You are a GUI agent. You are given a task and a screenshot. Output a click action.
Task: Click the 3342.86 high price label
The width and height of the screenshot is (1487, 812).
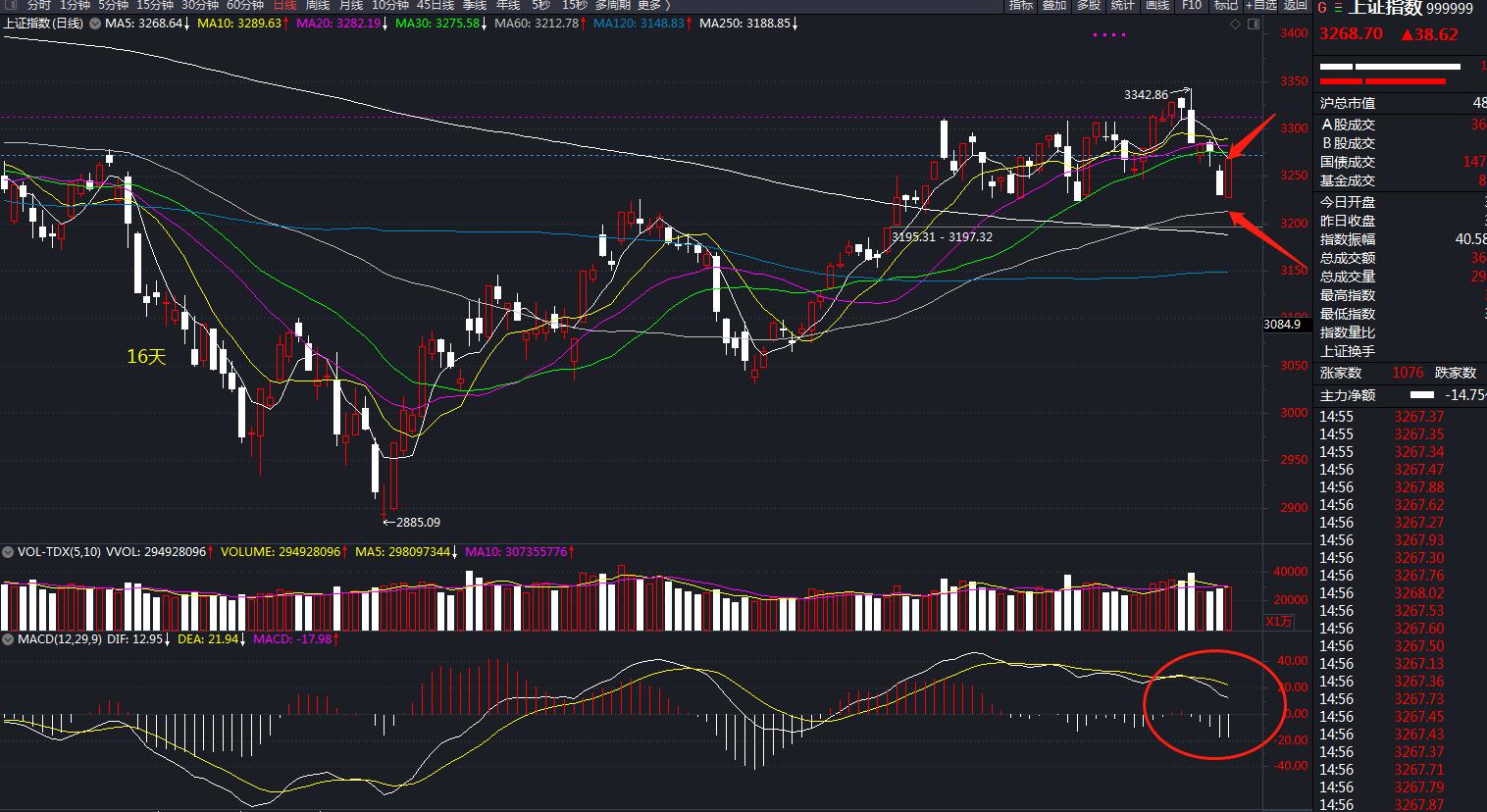click(1146, 95)
